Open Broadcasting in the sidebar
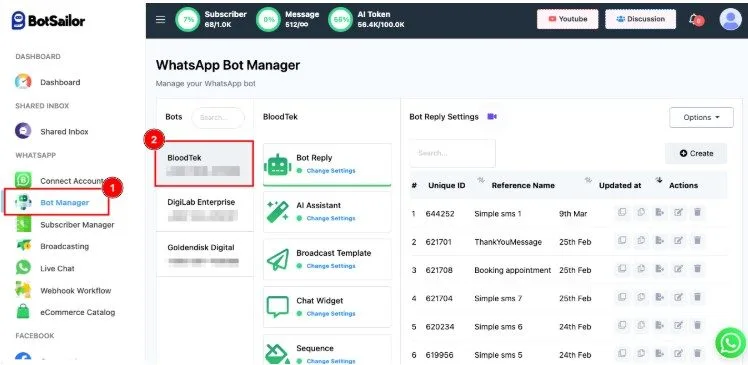 [64, 247]
